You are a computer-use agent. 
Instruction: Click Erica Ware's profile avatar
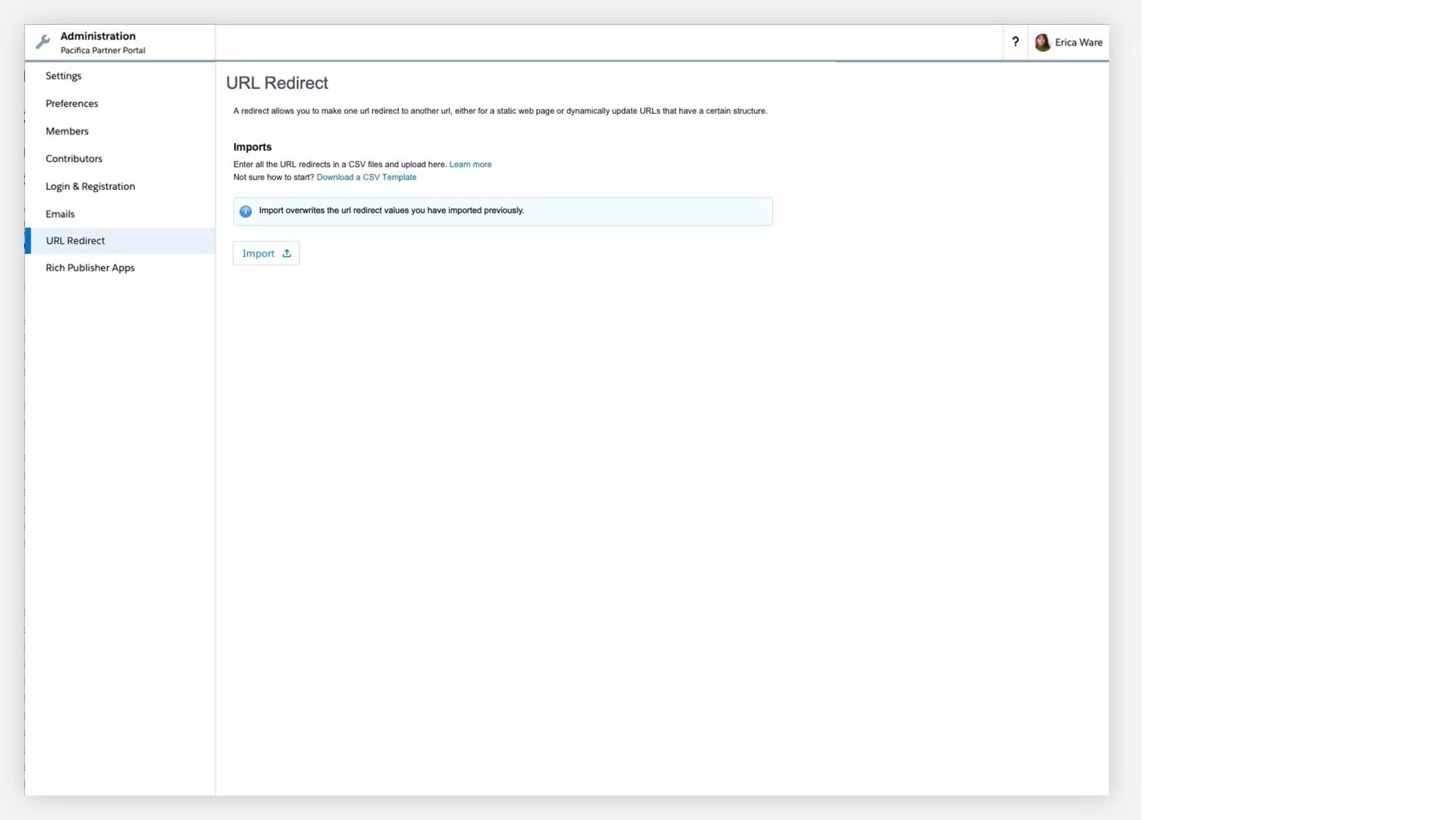coord(1042,43)
